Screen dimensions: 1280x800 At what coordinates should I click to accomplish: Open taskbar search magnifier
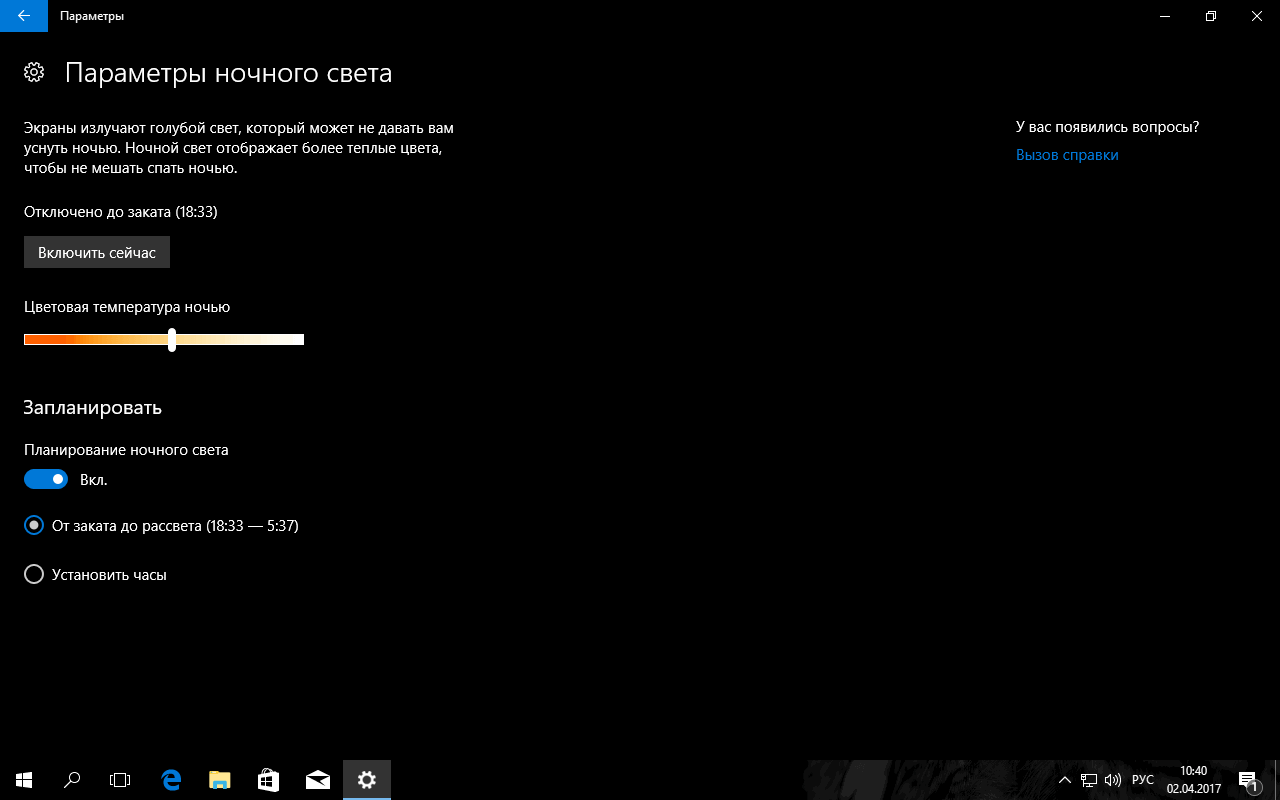(72, 780)
